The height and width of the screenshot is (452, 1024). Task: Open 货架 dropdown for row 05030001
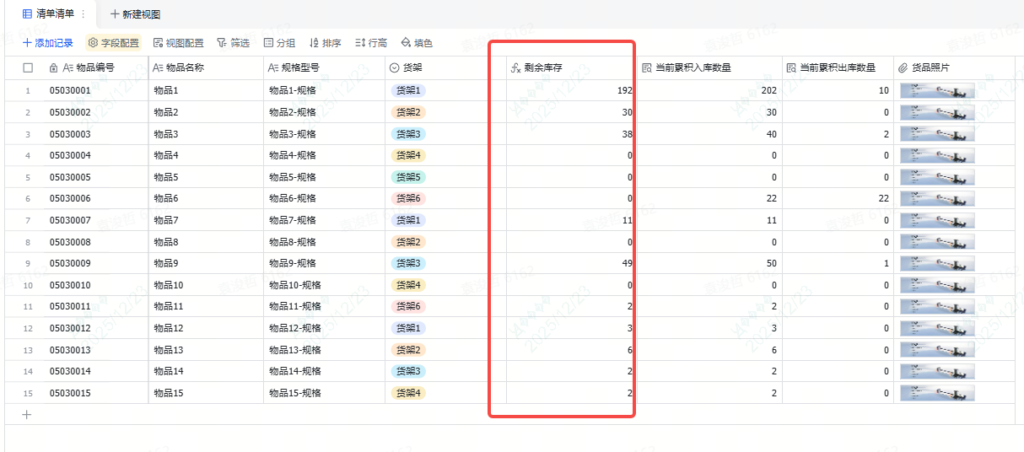click(407, 91)
